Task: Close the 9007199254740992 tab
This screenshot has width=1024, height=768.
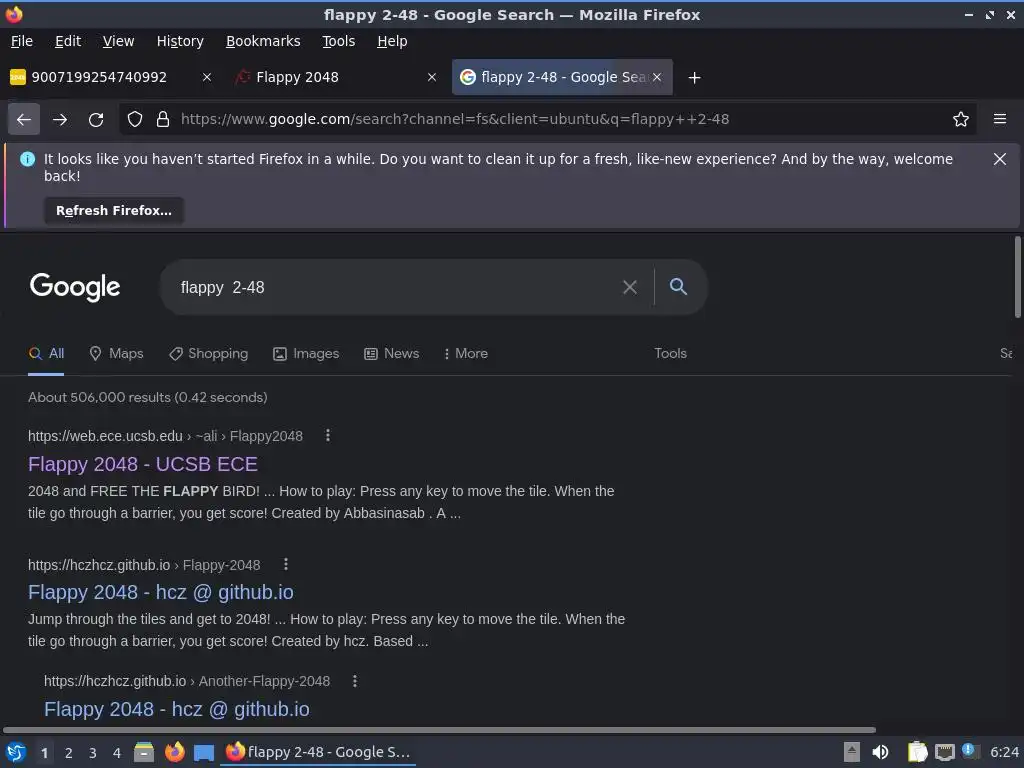Action: click(x=206, y=77)
